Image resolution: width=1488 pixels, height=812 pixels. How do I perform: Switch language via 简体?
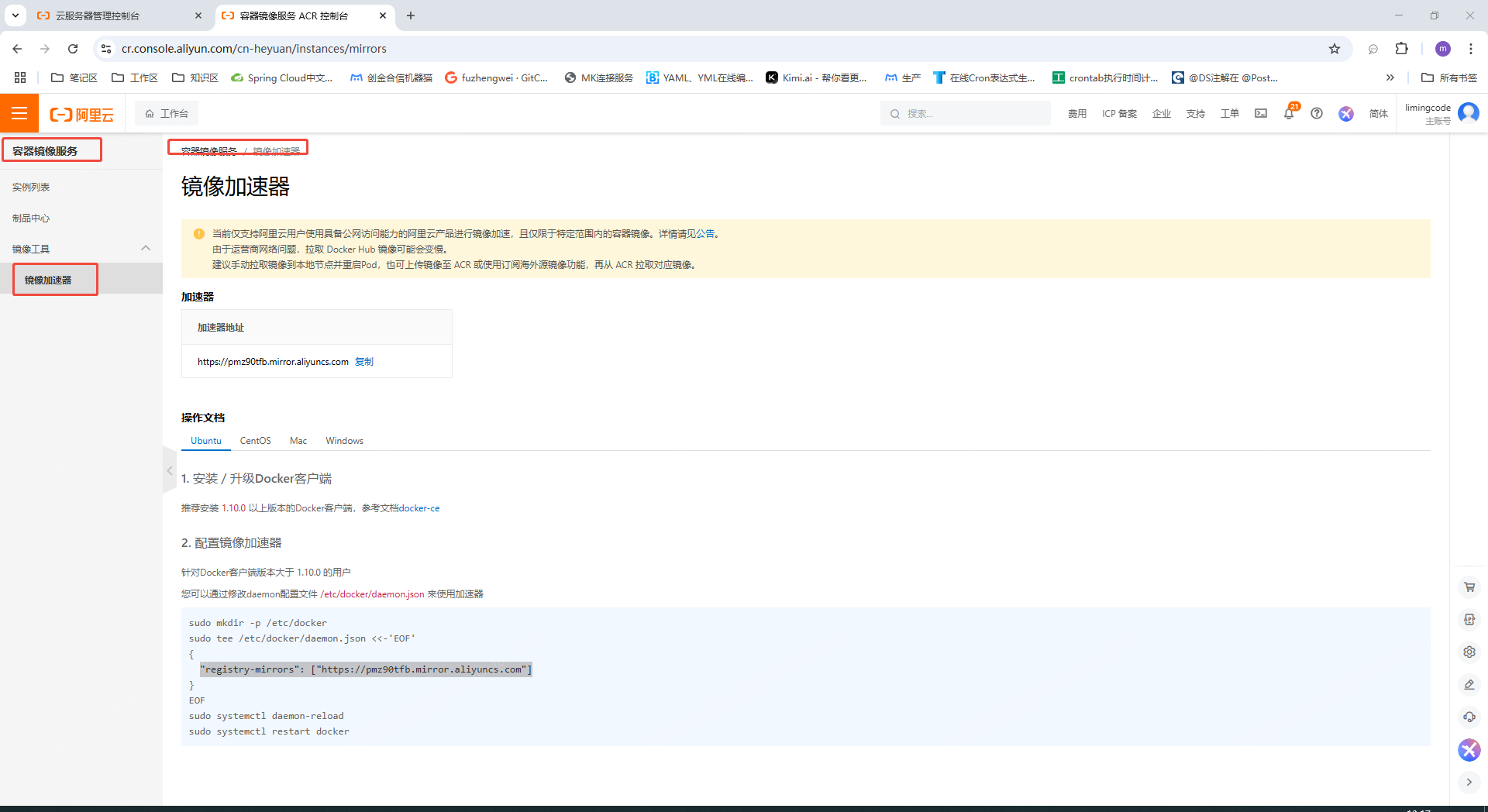1378,113
